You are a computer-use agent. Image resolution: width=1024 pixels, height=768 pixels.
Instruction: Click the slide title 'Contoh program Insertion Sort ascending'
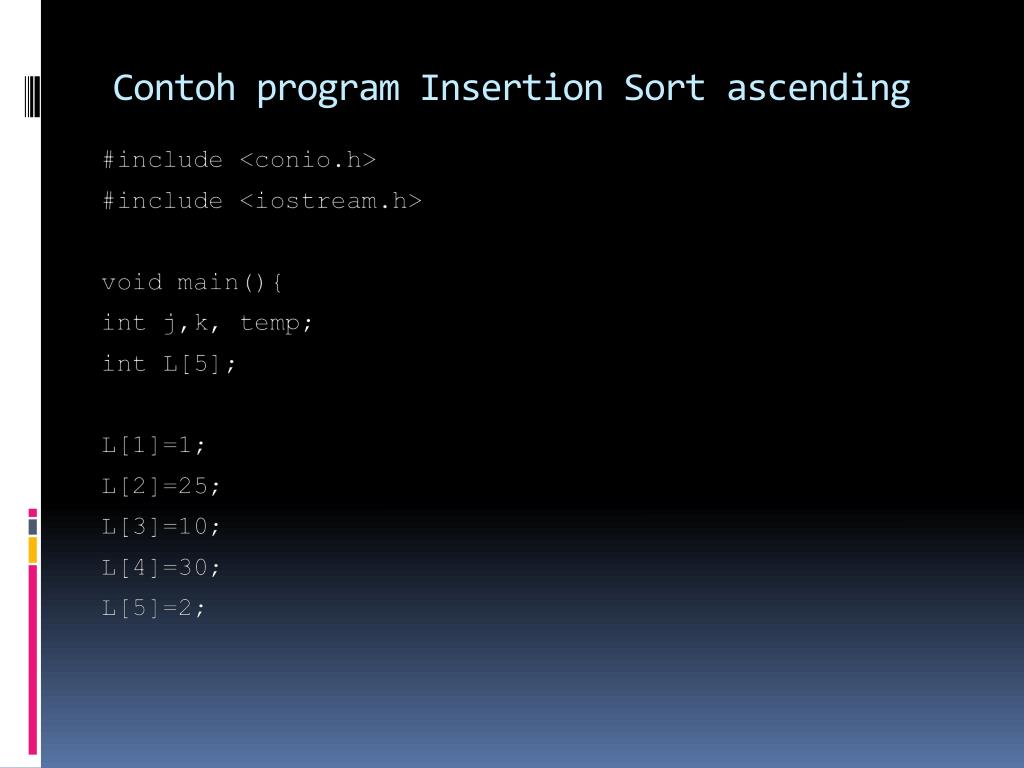pos(511,89)
